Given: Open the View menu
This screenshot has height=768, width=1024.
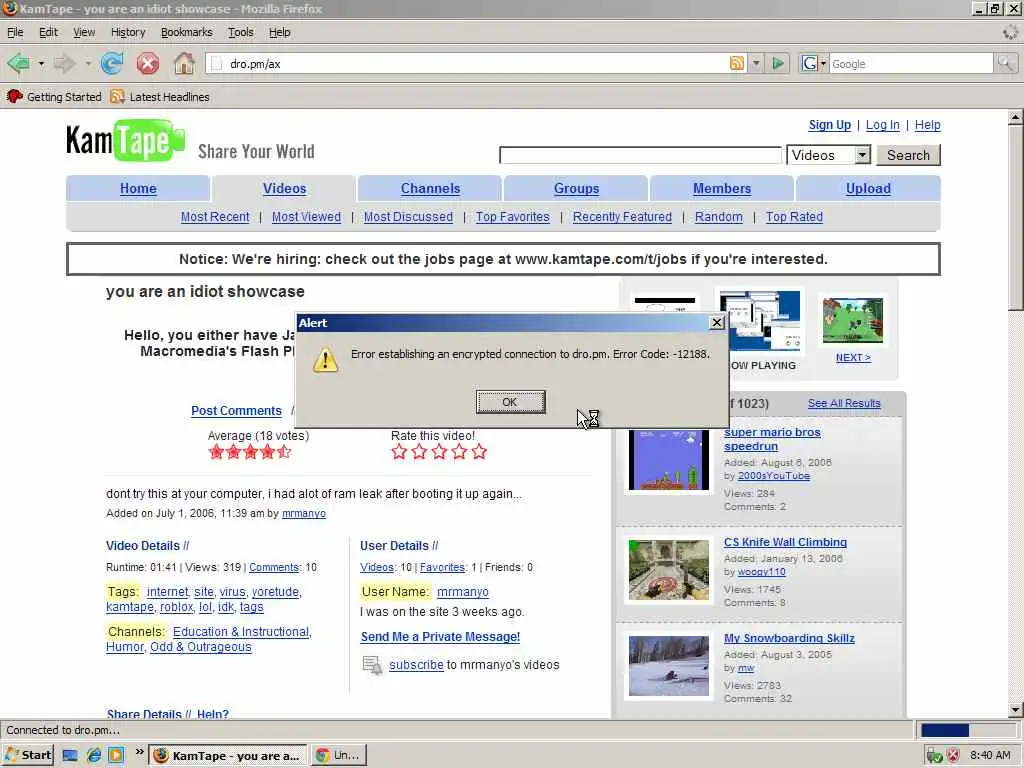Looking at the screenshot, I should (x=84, y=32).
